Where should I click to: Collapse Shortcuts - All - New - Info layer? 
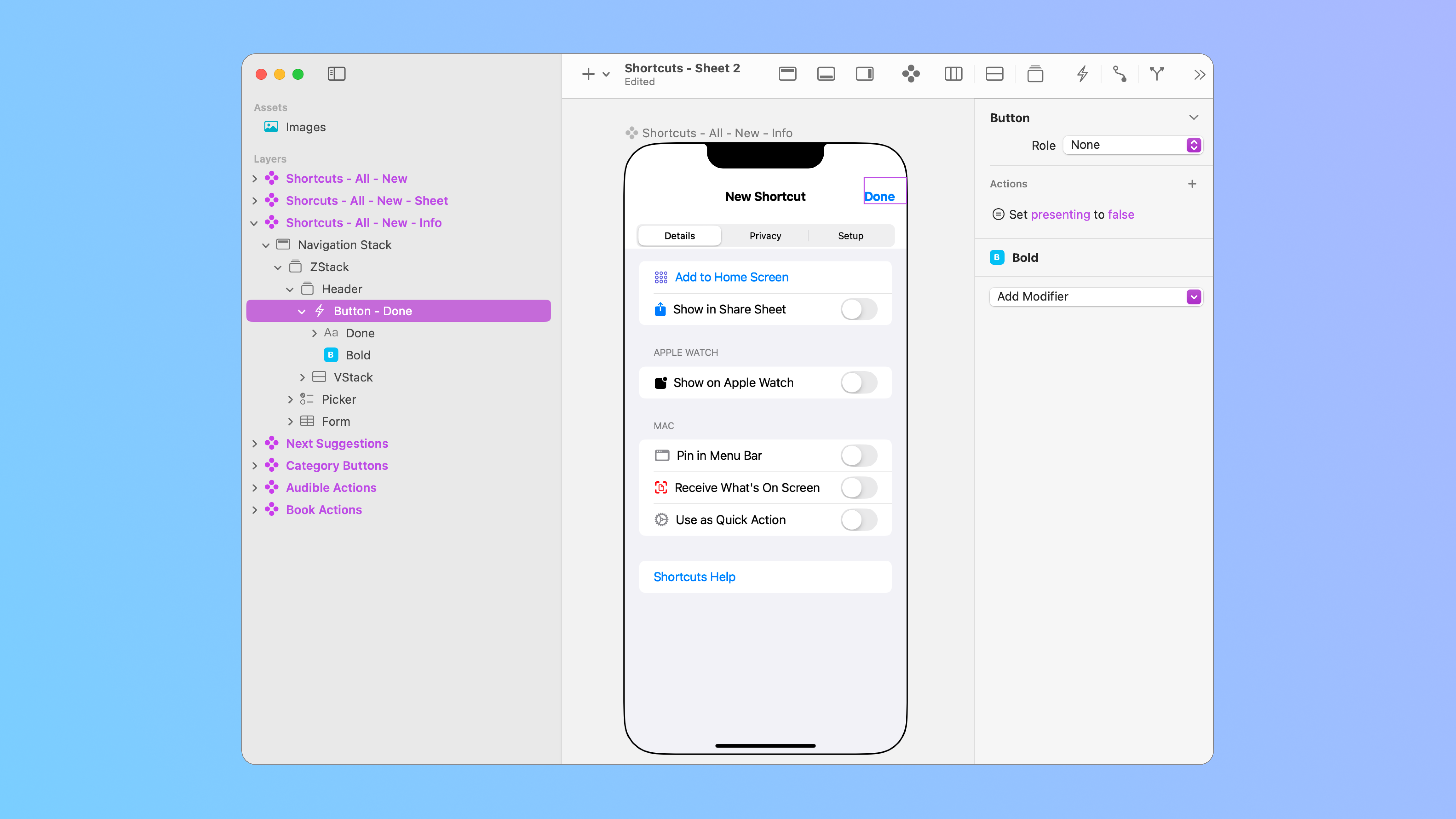[x=254, y=223]
